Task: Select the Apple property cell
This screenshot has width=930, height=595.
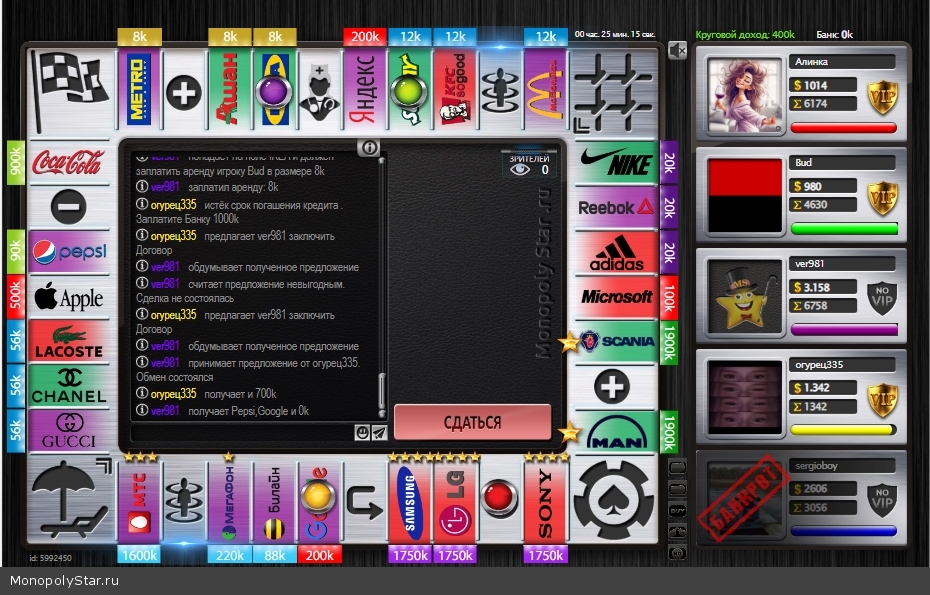Action: 69,297
